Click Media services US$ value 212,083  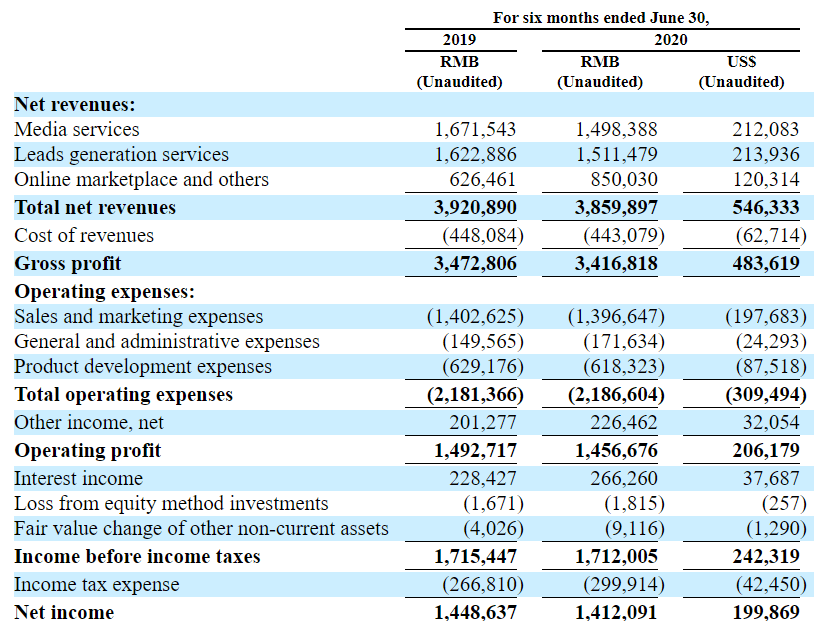click(766, 130)
